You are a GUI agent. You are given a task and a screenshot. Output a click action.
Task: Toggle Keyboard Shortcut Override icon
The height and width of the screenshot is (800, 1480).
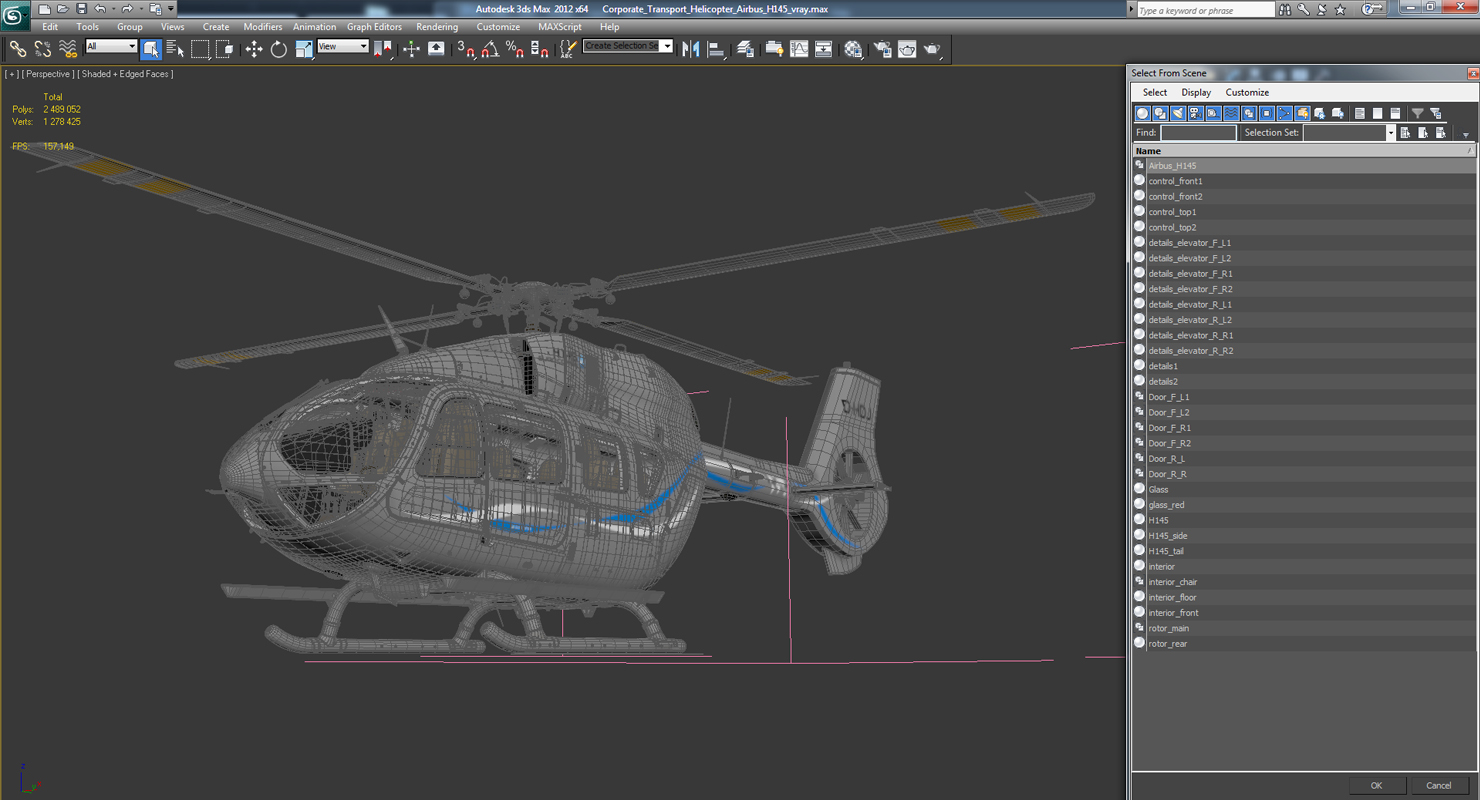pos(436,48)
